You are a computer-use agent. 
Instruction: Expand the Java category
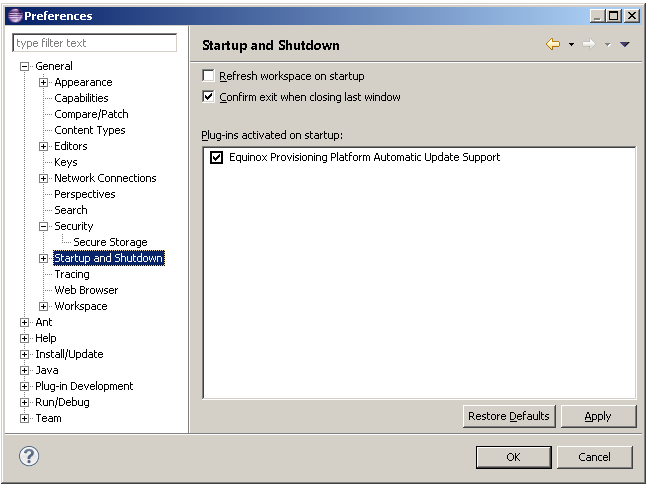[x=25, y=370]
